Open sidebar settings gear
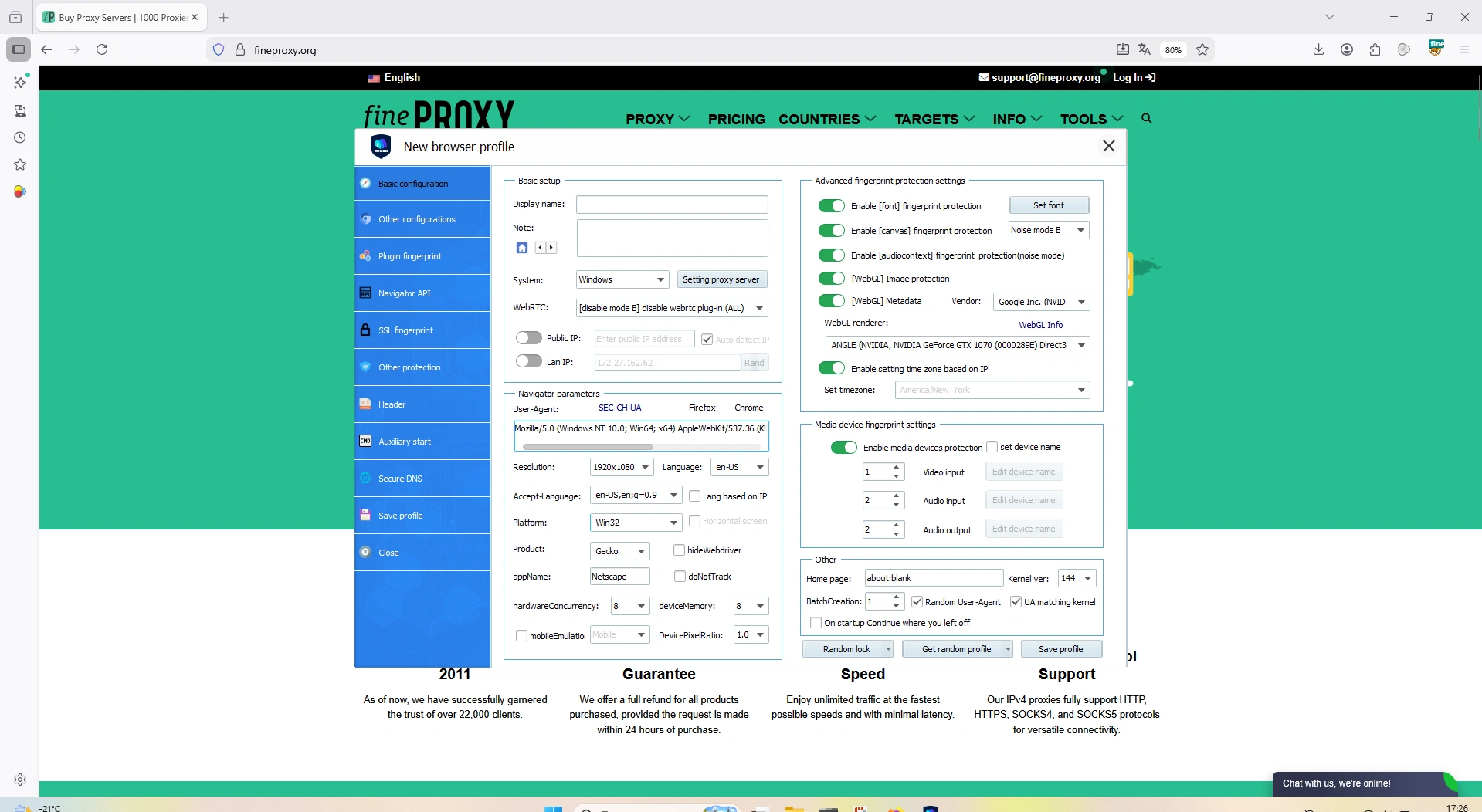Viewport: 1482px width, 812px height. (x=20, y=780)
